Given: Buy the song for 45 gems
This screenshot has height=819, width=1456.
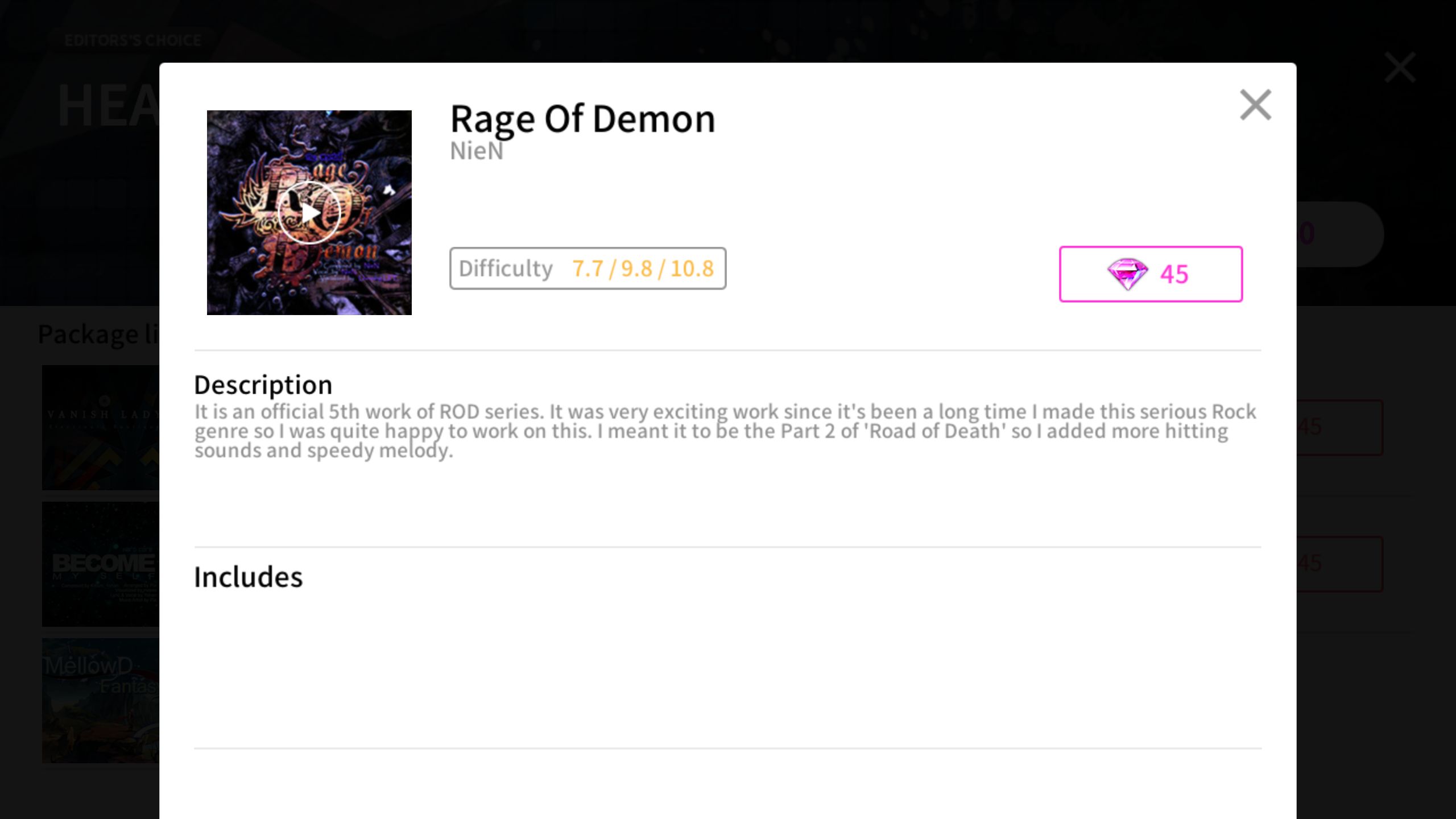Looking at the screenshot, I should 1151,274.
